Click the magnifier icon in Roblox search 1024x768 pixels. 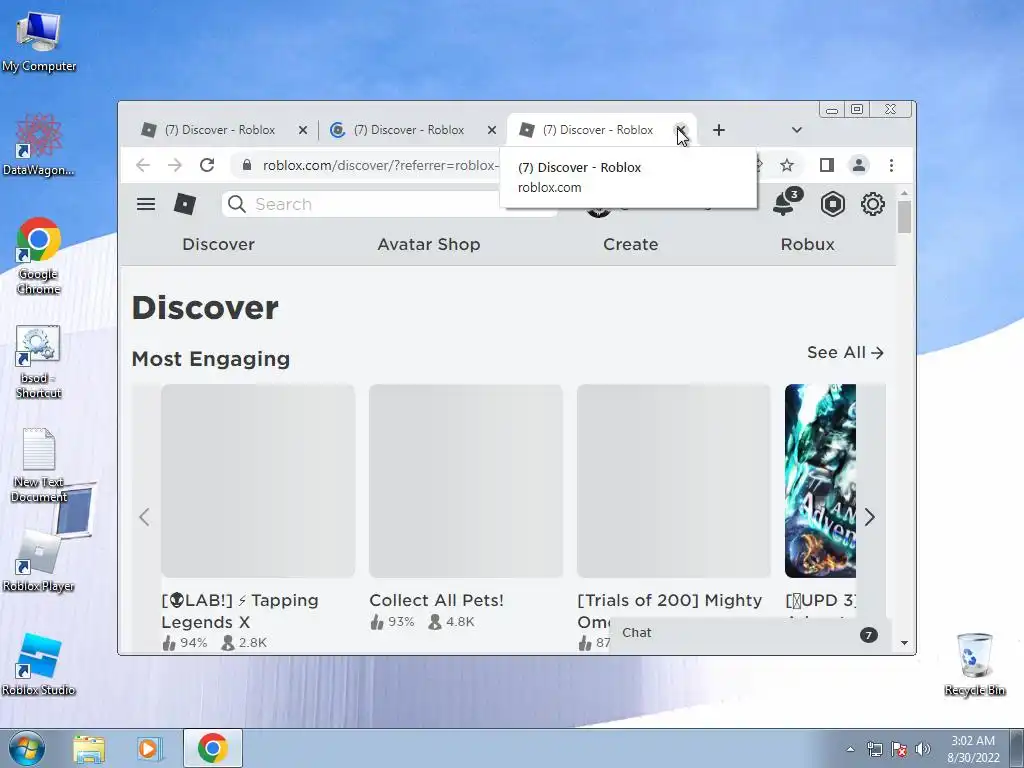[237, 204]
